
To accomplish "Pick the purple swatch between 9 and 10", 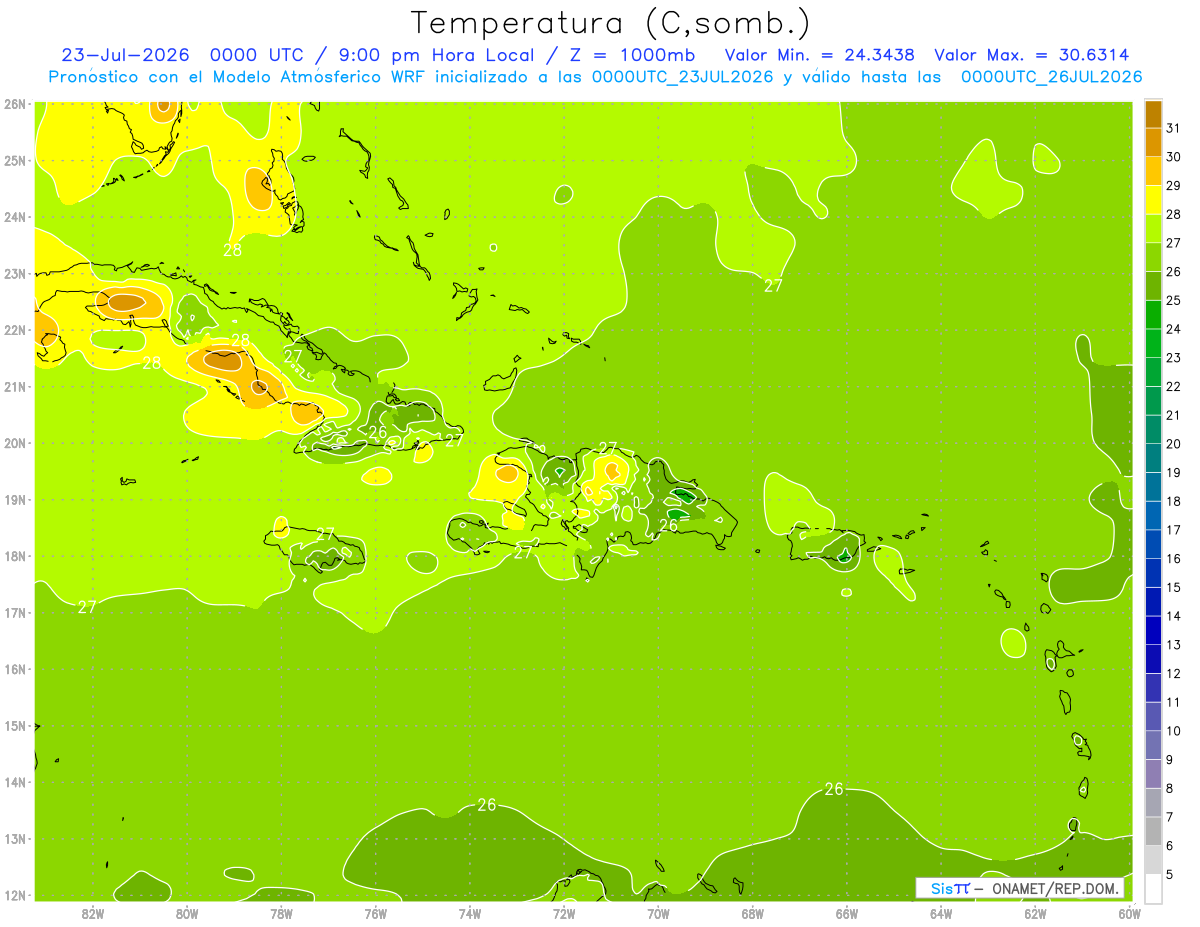I will [x=1153, y=745].
